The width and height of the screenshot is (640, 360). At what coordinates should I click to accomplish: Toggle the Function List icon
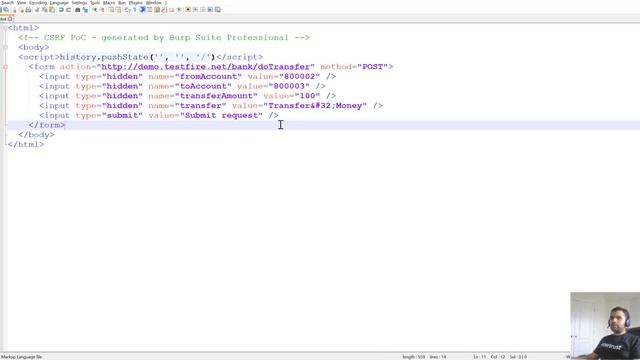click(164, 9)
